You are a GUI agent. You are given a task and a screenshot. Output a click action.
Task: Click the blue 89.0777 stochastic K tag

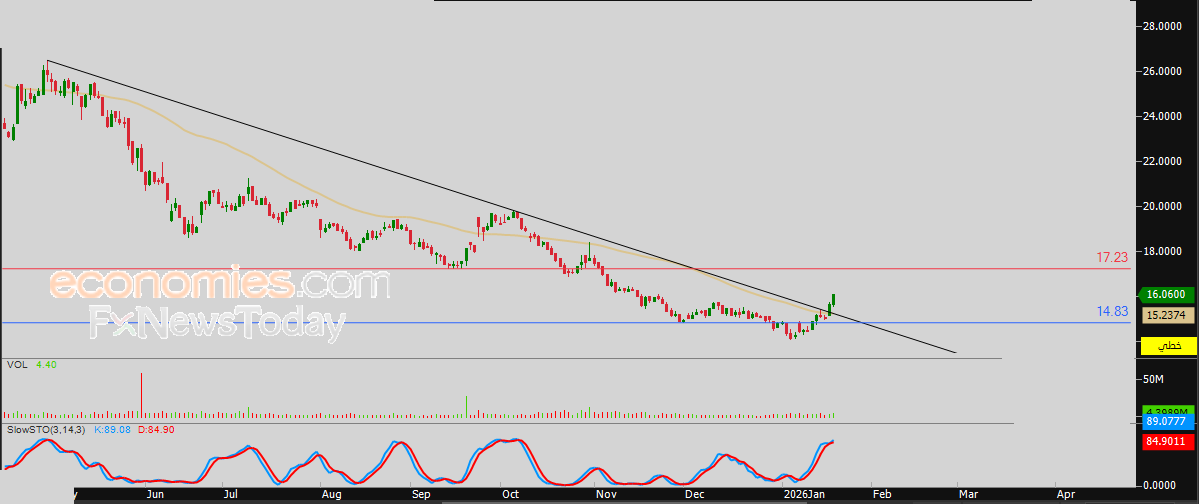(1167, 423)
